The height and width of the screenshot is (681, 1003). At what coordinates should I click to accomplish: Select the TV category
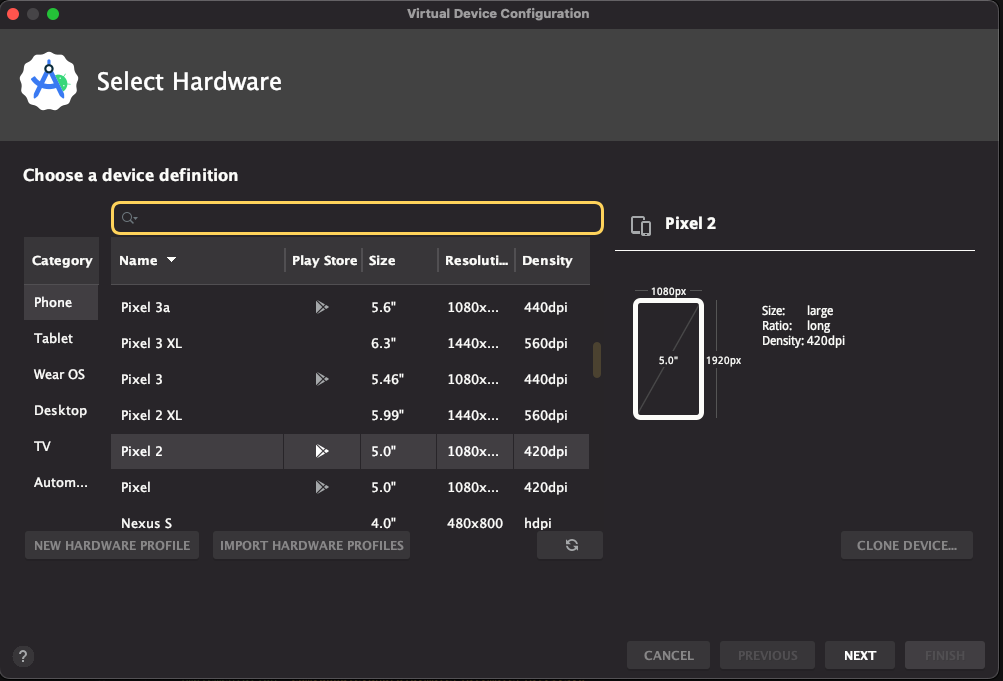(x=61, y=446)
